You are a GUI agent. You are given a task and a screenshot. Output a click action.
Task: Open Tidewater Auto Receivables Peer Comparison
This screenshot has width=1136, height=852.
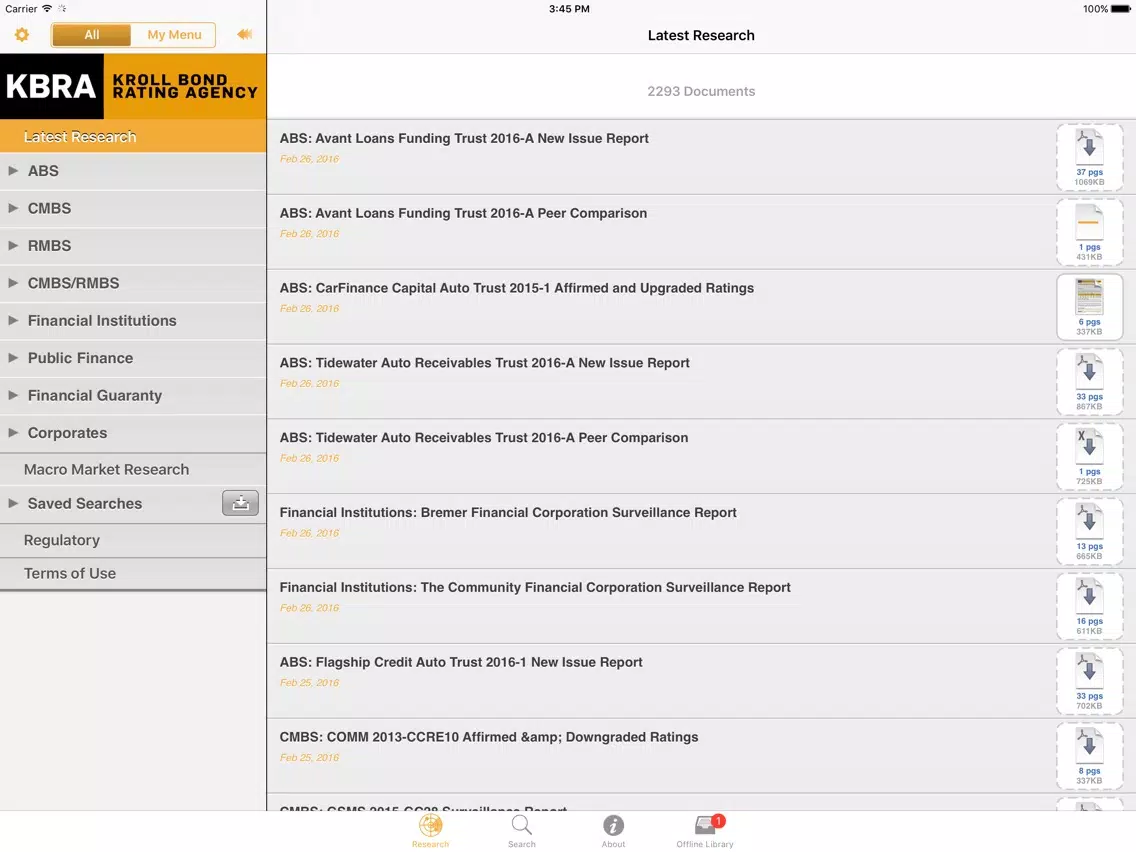pos(484,438)
